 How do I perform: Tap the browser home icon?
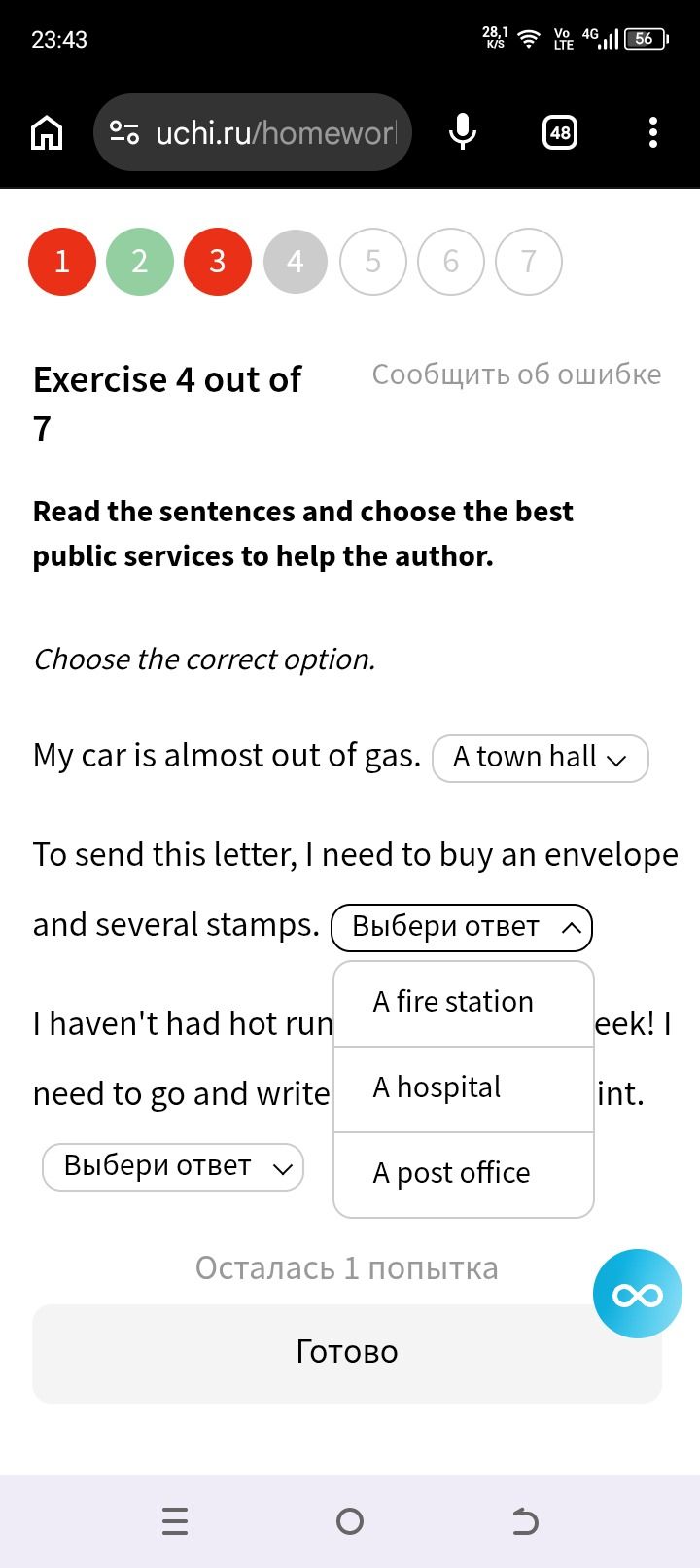tap(47, 132)
